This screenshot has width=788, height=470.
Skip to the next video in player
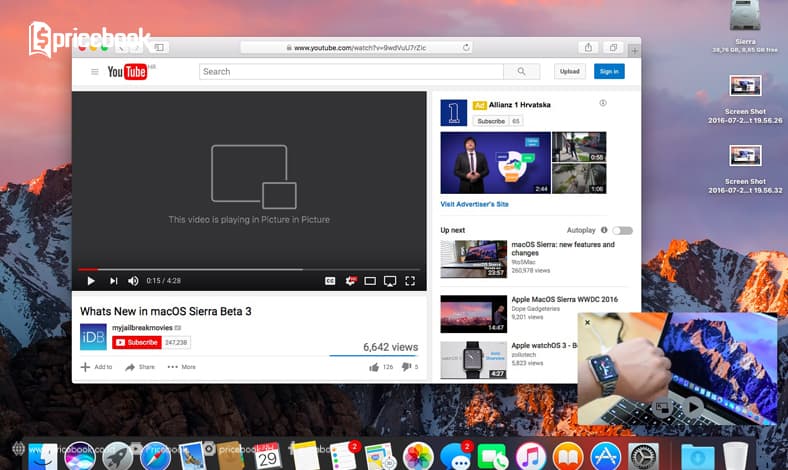coord(114,281)
